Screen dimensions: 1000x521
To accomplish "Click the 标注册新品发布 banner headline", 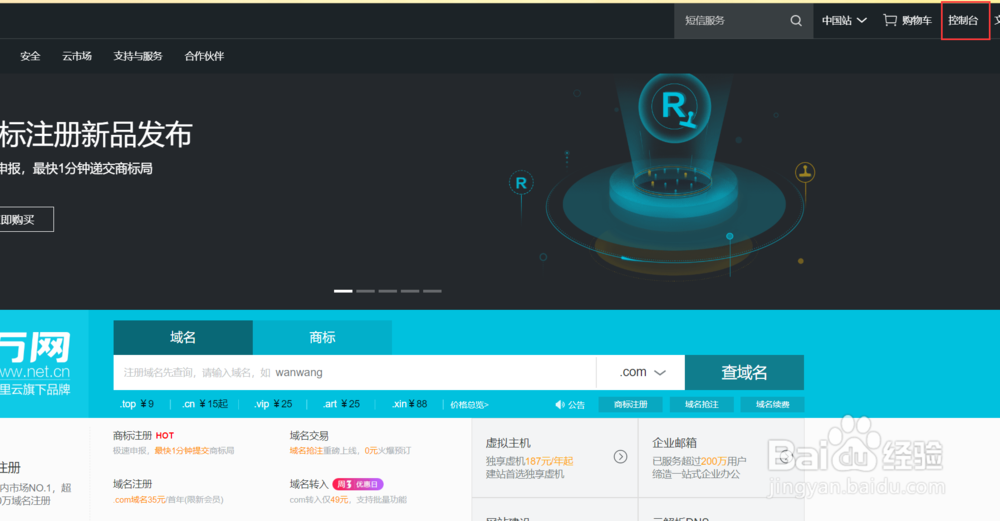I will pos(96,135).
